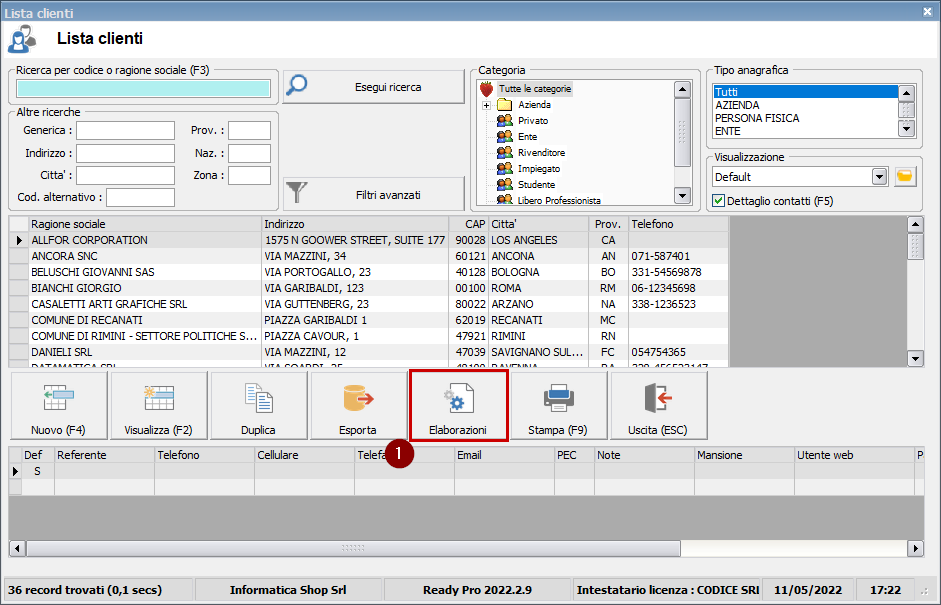
Task: Click Categoria tree scroll down arrow
Action: tap(682, 195)
